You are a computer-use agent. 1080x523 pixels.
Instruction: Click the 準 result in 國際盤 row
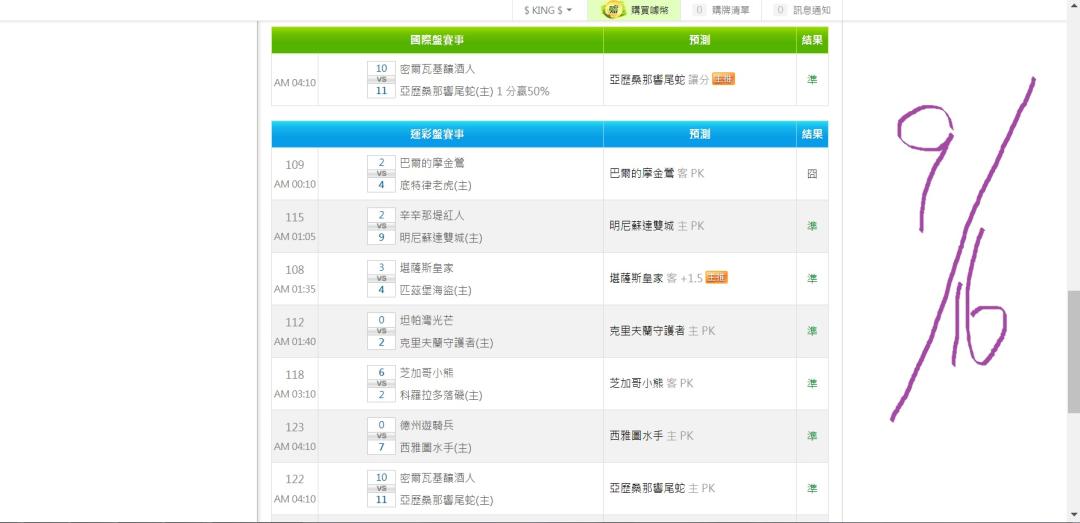click(x=812, y=79)
